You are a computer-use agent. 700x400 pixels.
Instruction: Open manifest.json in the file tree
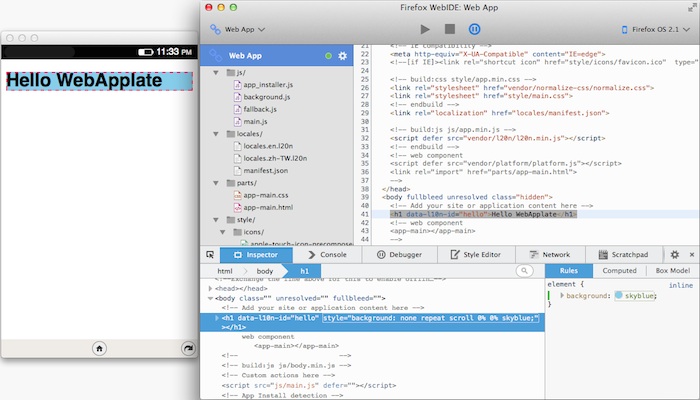264,170
